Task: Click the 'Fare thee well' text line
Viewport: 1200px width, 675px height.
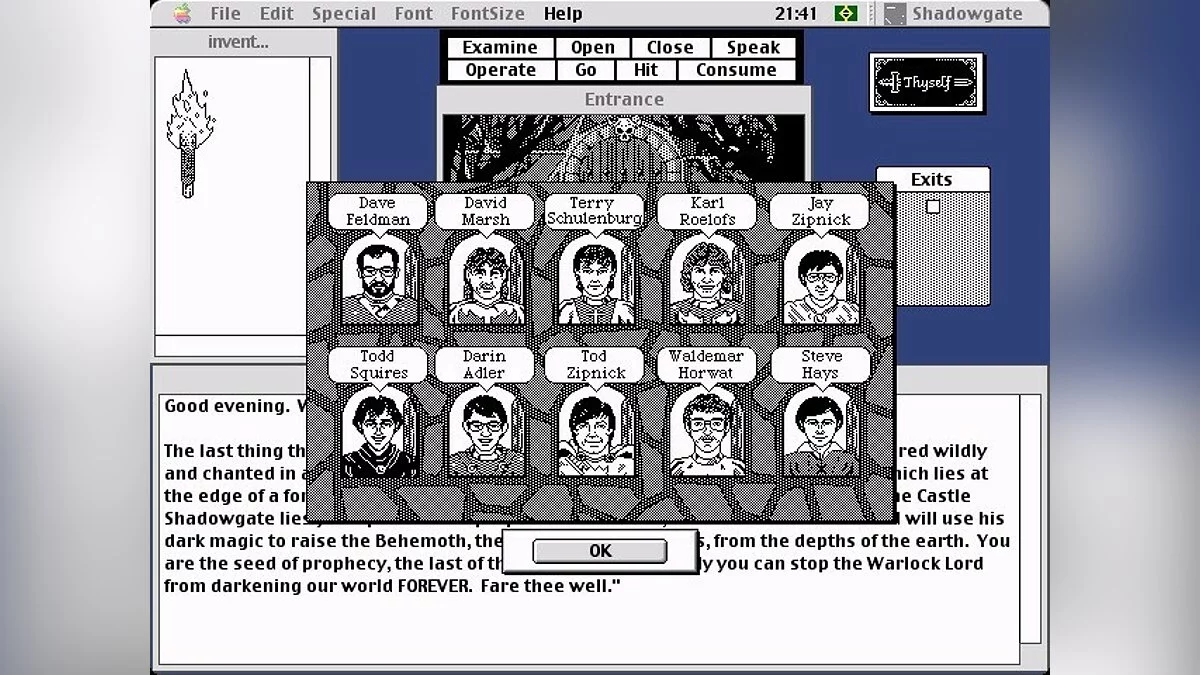Action: [x=393, y=586]
